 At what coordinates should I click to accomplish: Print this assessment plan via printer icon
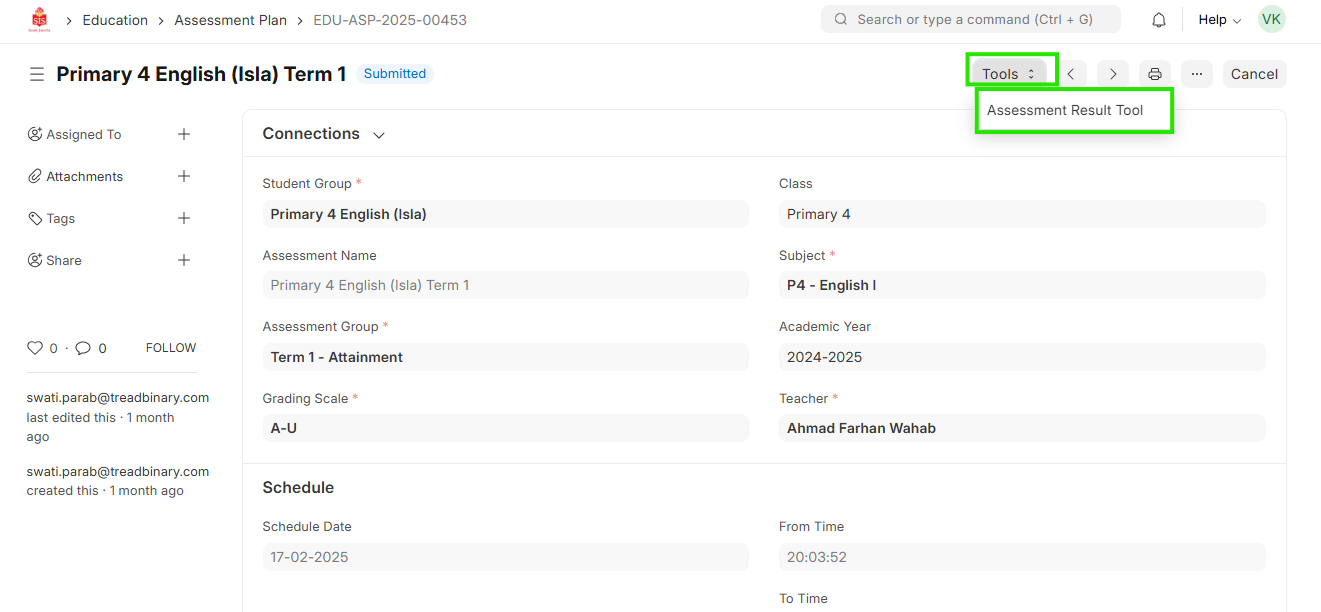click(1155, 74)
